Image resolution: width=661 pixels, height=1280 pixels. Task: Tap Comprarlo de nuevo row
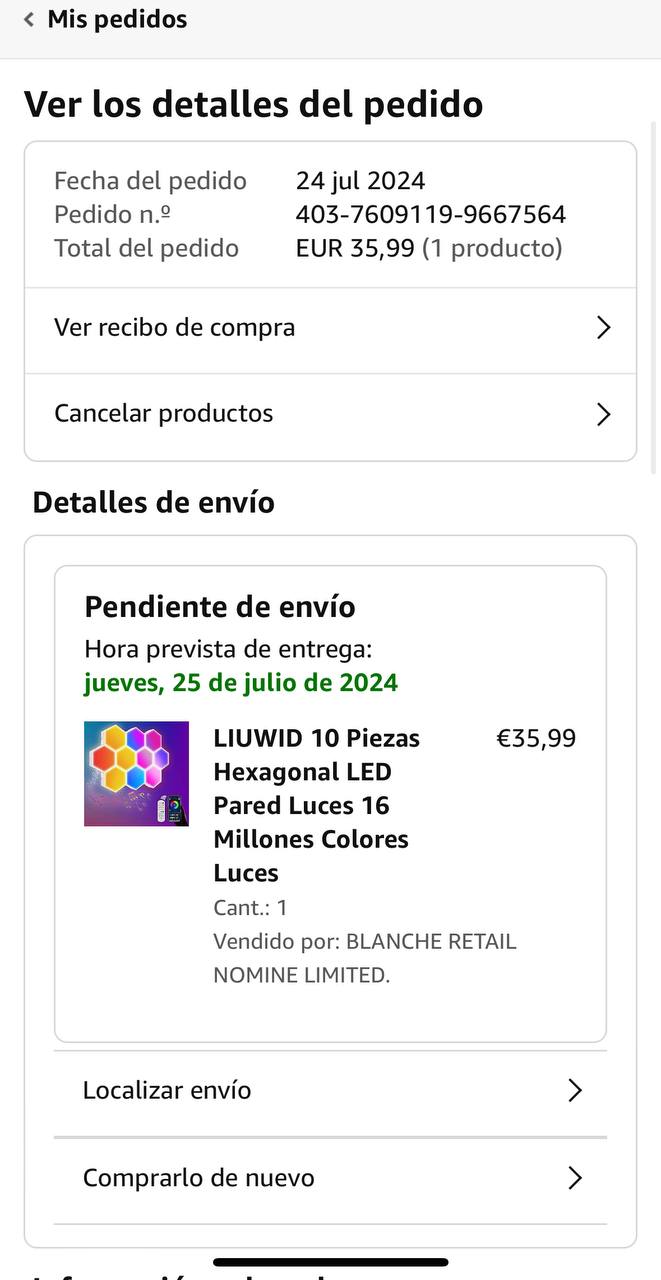199,1178
